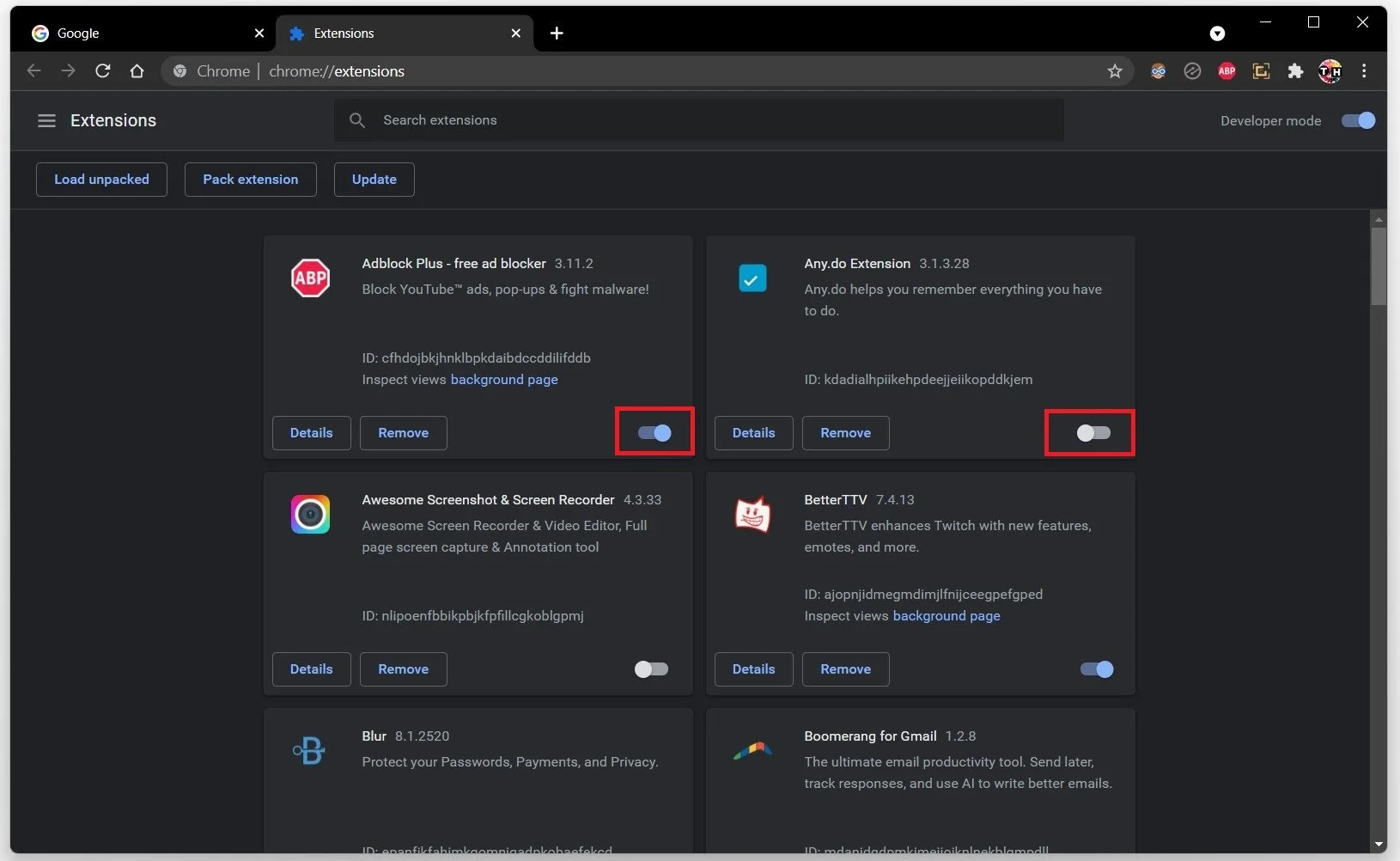Click the vertical scrollbar thumb

tap(1379, 266)
